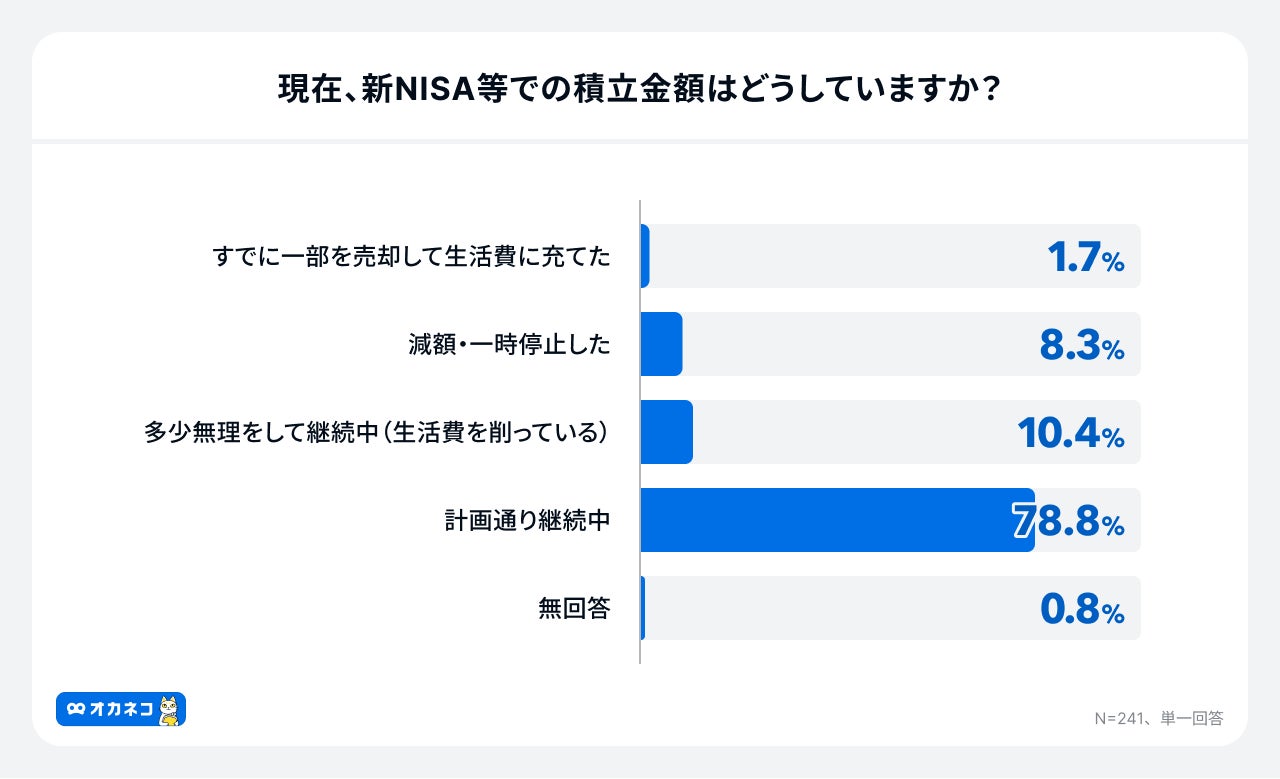The height and width of the screenshot is (779, 1280).
Task: Click the オカネコ logo text
Action: click(x=120, y=709)
